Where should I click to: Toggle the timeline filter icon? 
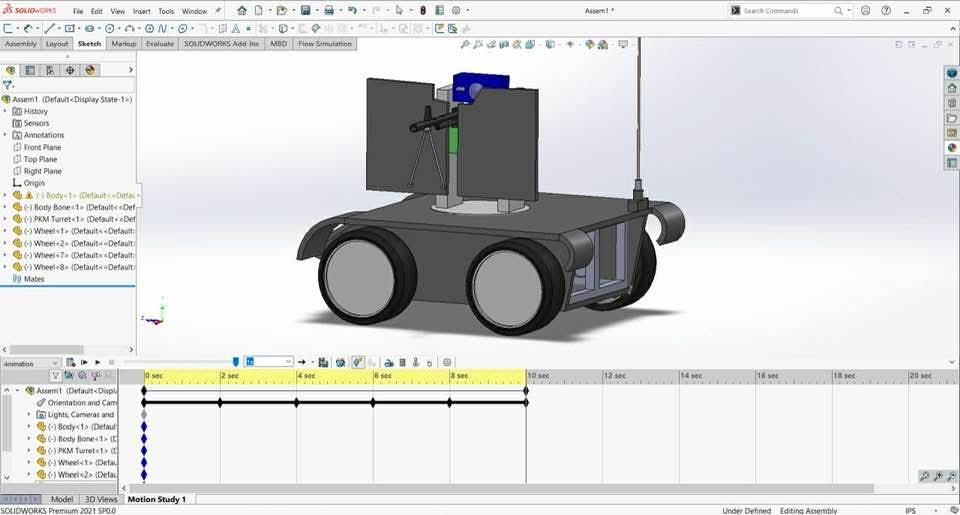point(56,376)
